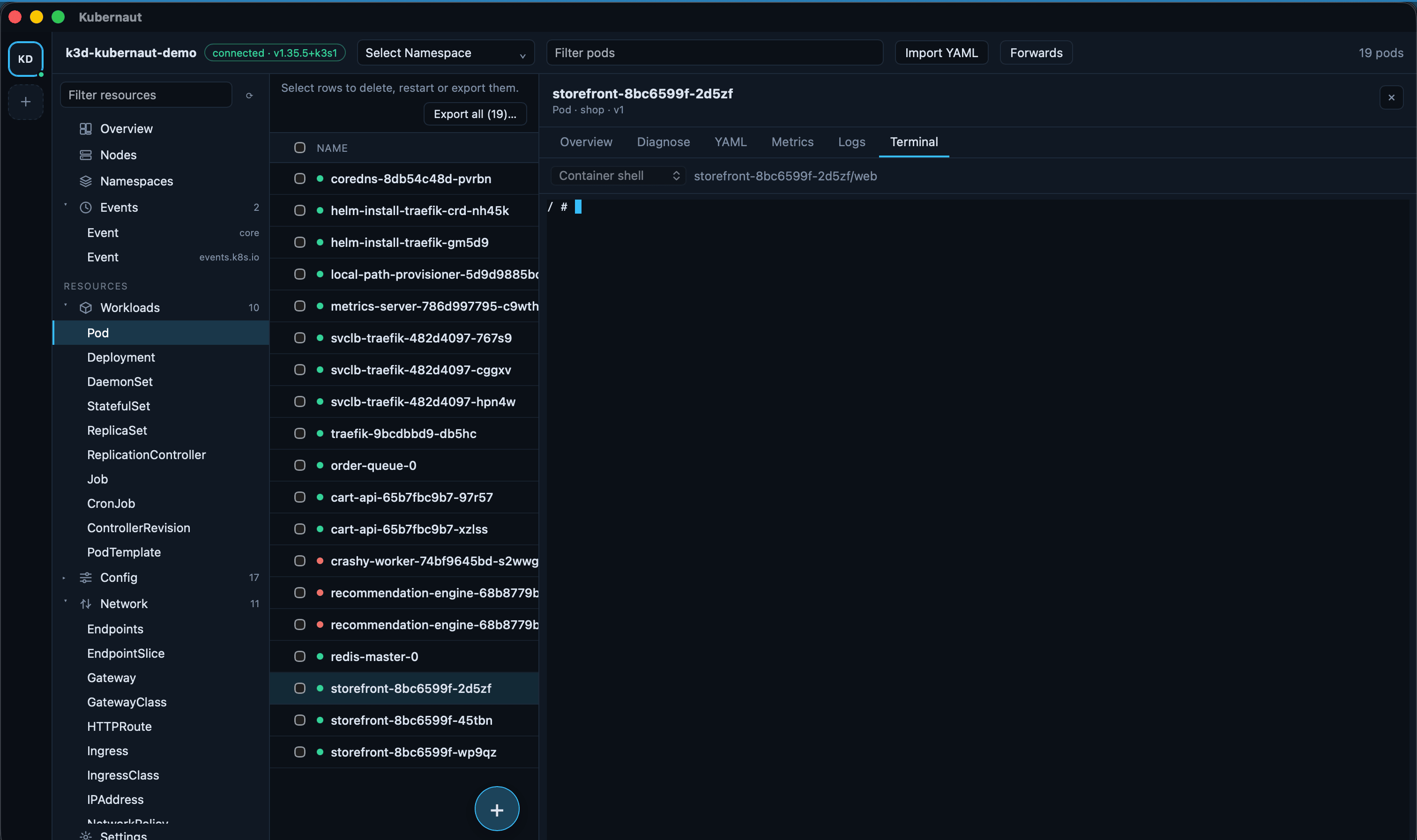Image resolution: width=1417 pixels, height=840 pixels.
Task: Open Select Namespace dropdown
Action: (446, 52)
